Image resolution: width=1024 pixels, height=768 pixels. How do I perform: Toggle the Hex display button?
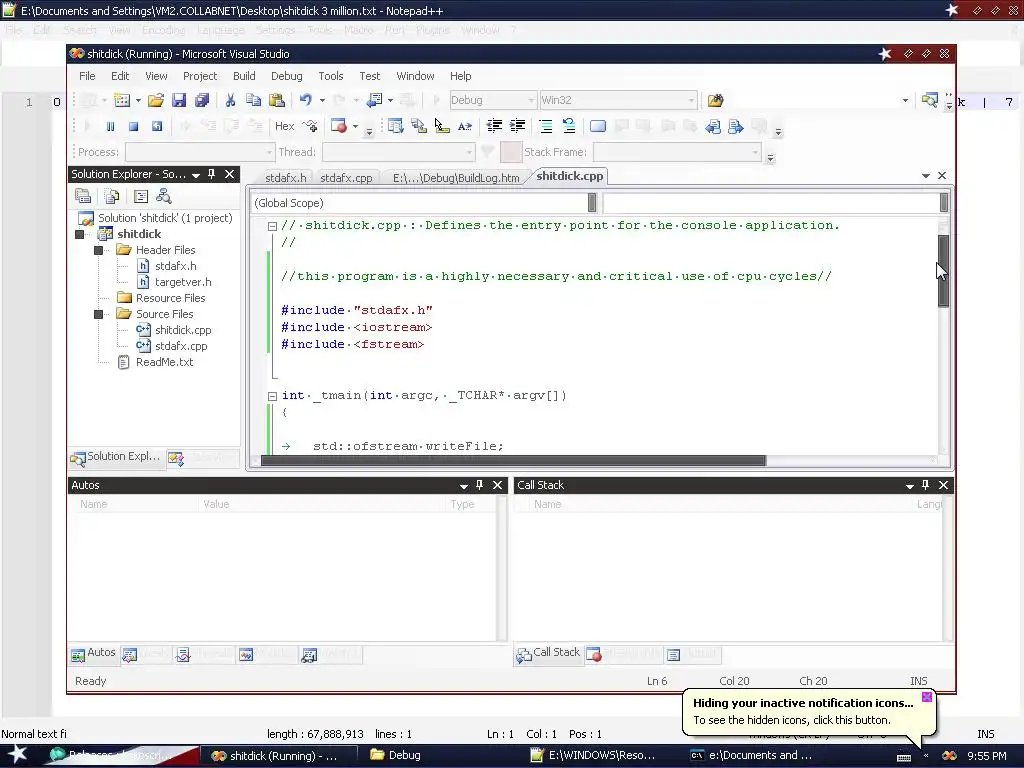point(285,126)
